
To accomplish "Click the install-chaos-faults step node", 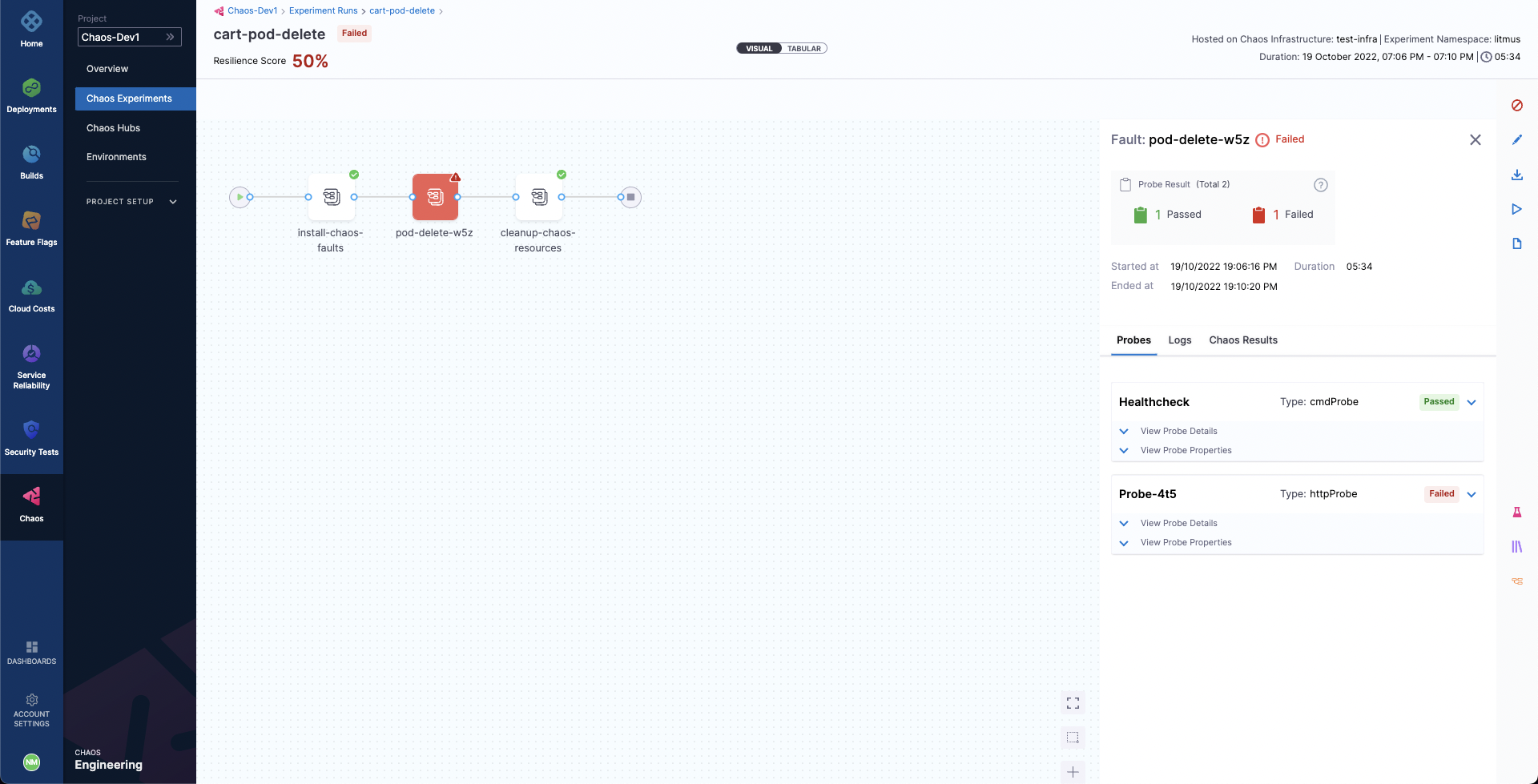I will (x=331, y=197).
